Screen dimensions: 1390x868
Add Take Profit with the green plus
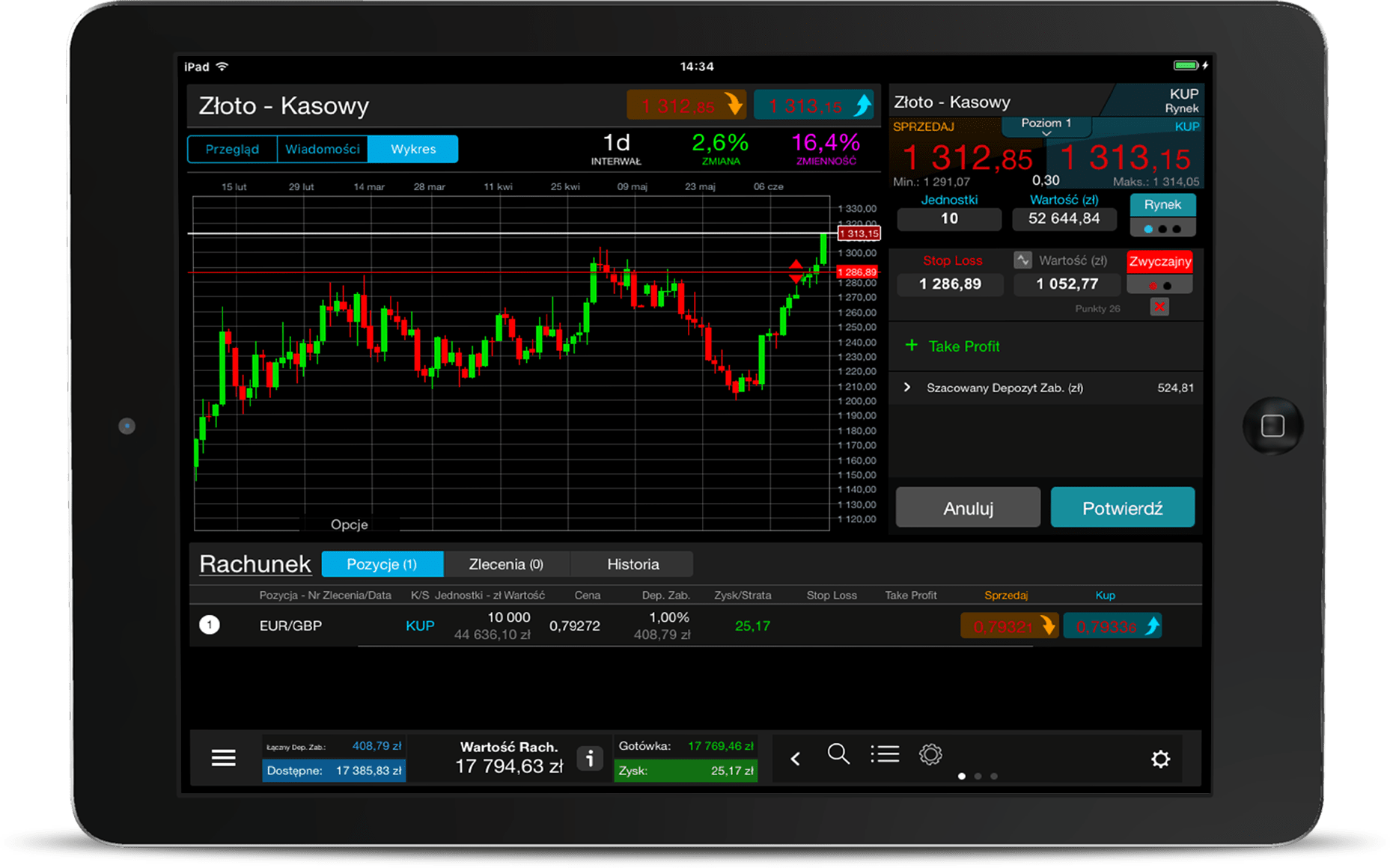click(x=911, y=346)
